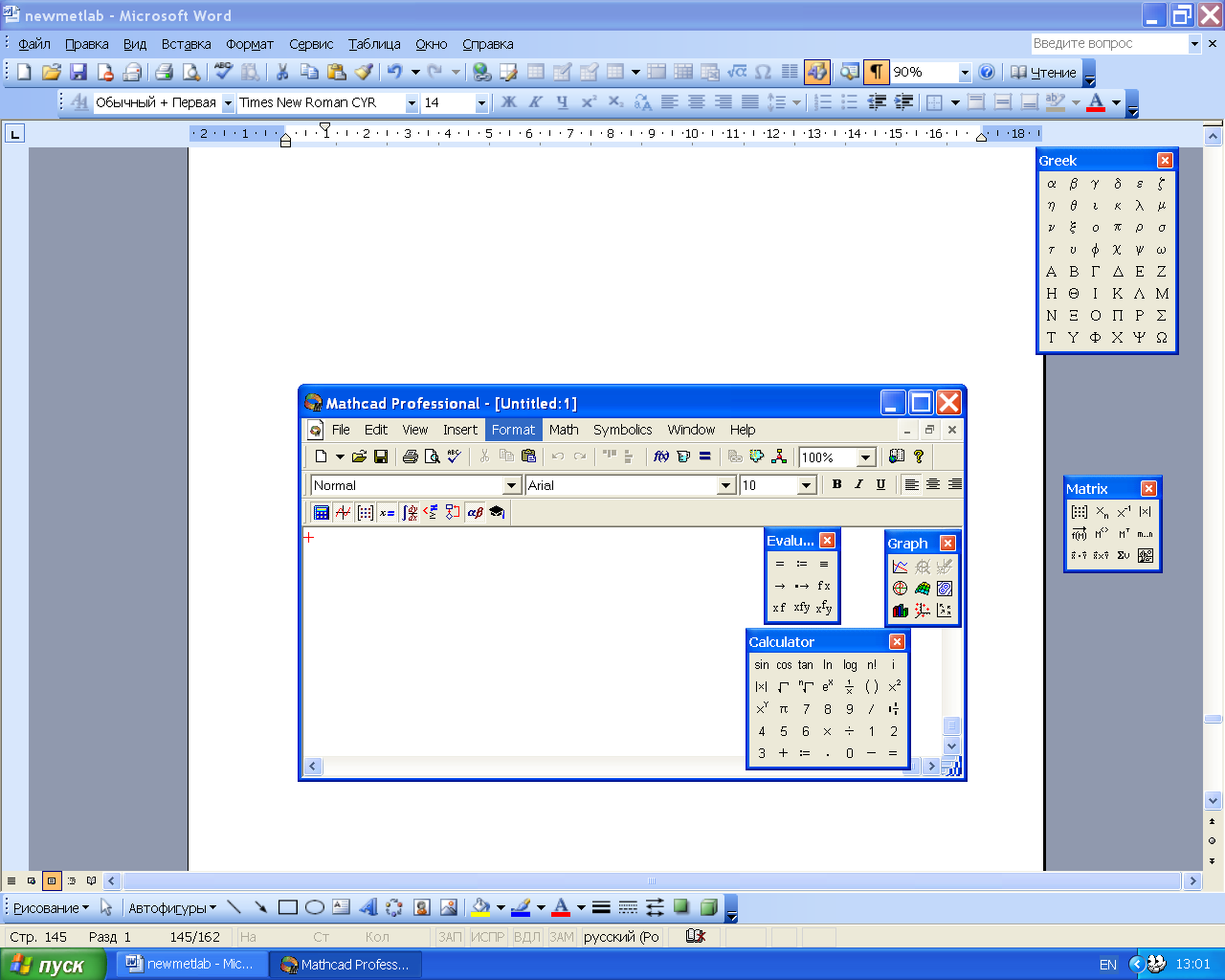
Task: Open Mathcad Symbolics menu
Action: (x=622, y=430)
